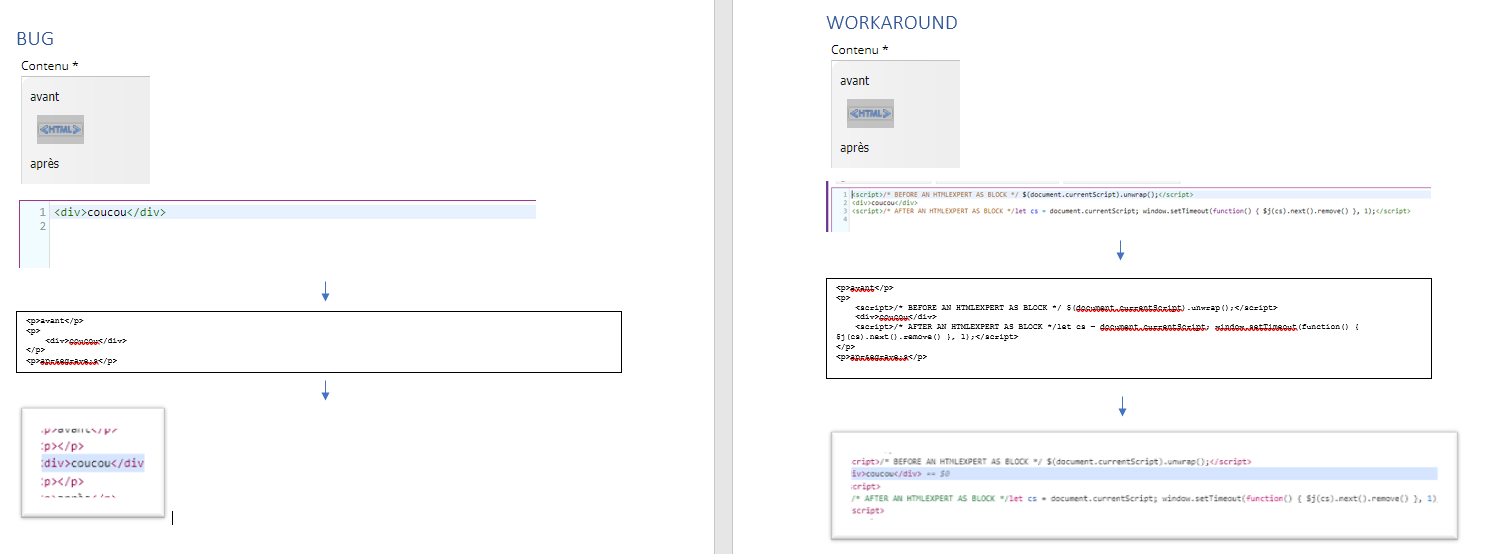Click the "Contenu *" label under WORKAROUND
Screen dimensions: 1486x554
(859, 50)
